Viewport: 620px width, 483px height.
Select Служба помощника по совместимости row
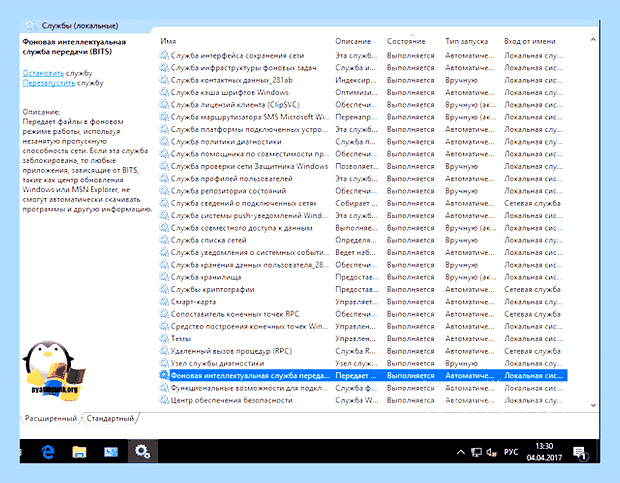click(363, 154)
